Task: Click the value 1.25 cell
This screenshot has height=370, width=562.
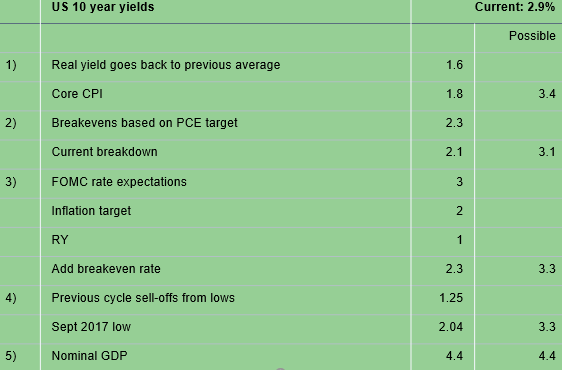Action: coord(443,300)
